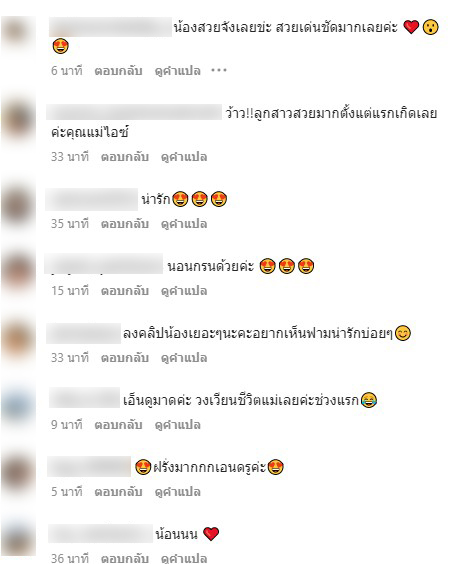Reply to the 36-minute น้อนนน comment
The height and width of the screenshot is (564, 452).
click(x=124, y=558)
